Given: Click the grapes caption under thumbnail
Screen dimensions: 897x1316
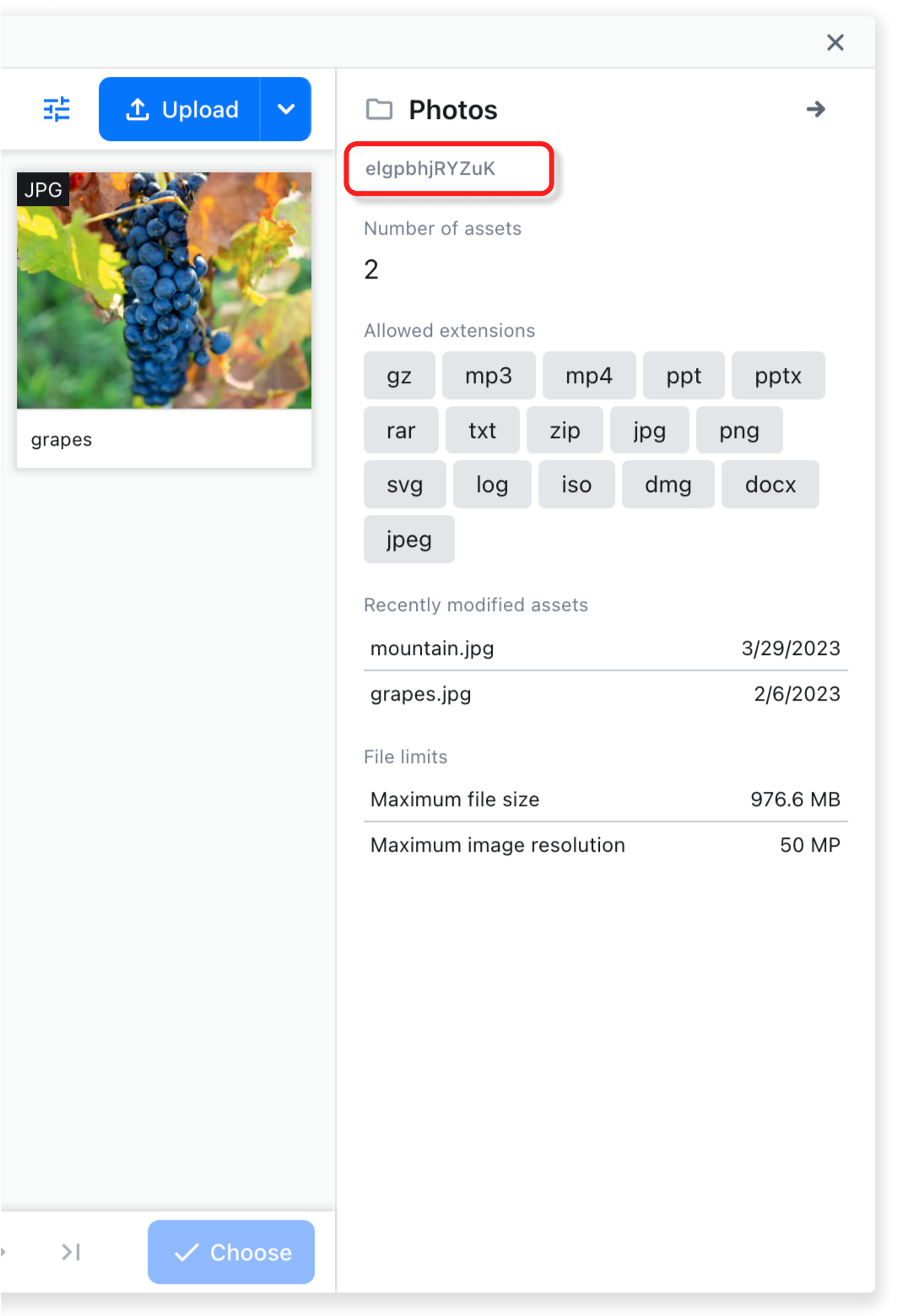Looking at the screenshot, I should (62, 440).
